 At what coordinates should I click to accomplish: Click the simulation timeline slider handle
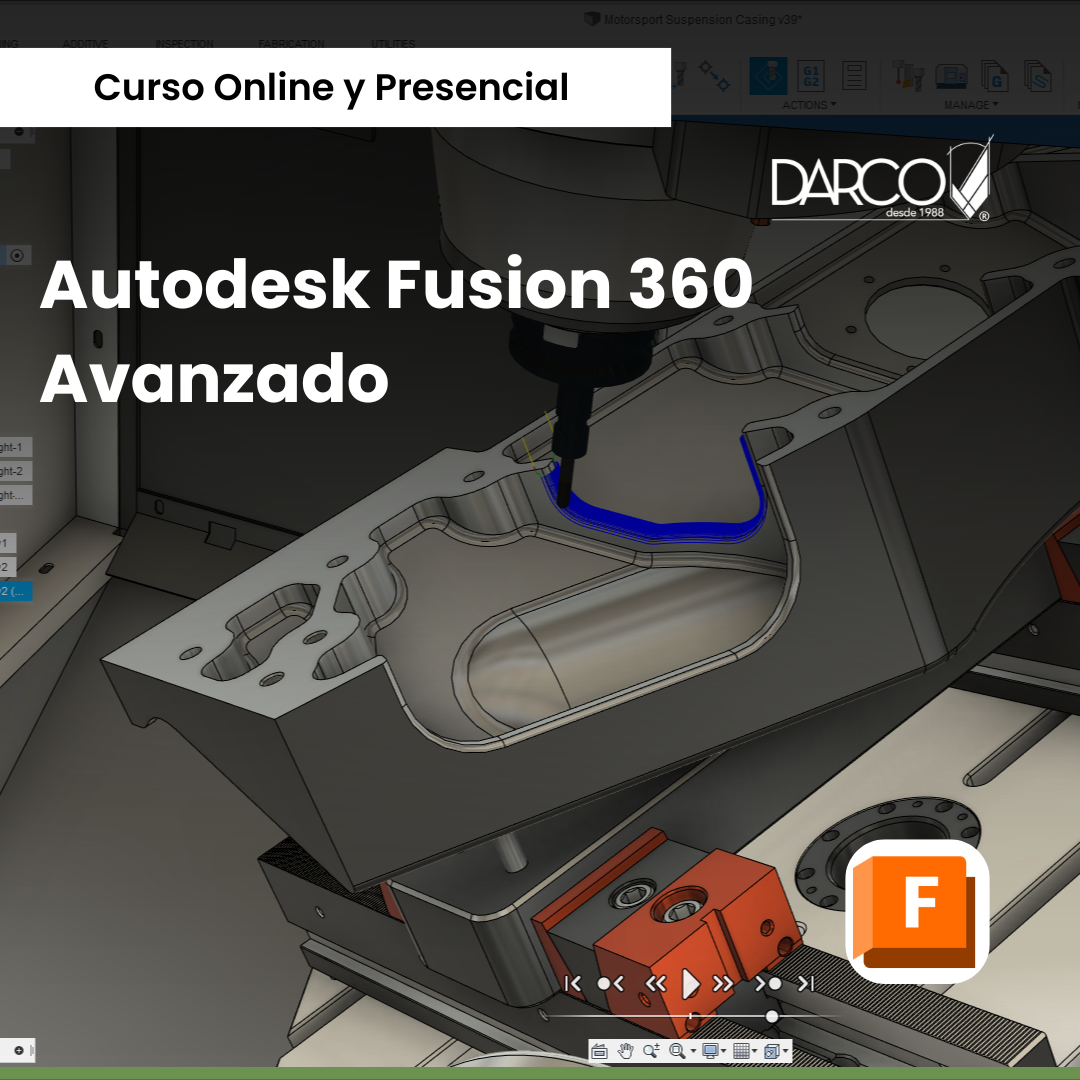pos(772,1016)
